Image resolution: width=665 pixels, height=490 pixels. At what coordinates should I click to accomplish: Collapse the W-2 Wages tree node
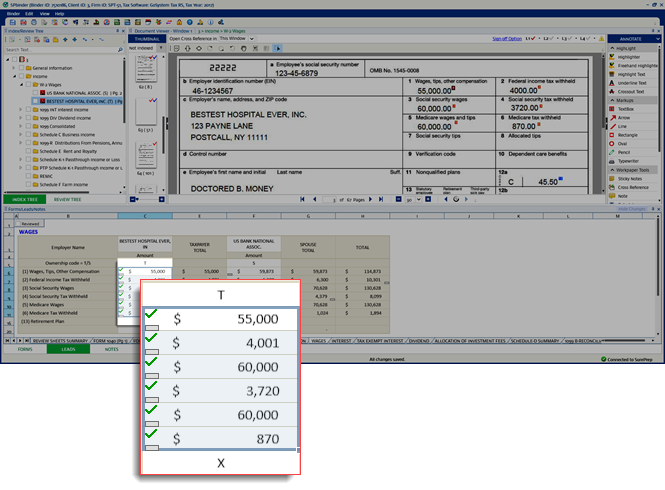[19, 83]
